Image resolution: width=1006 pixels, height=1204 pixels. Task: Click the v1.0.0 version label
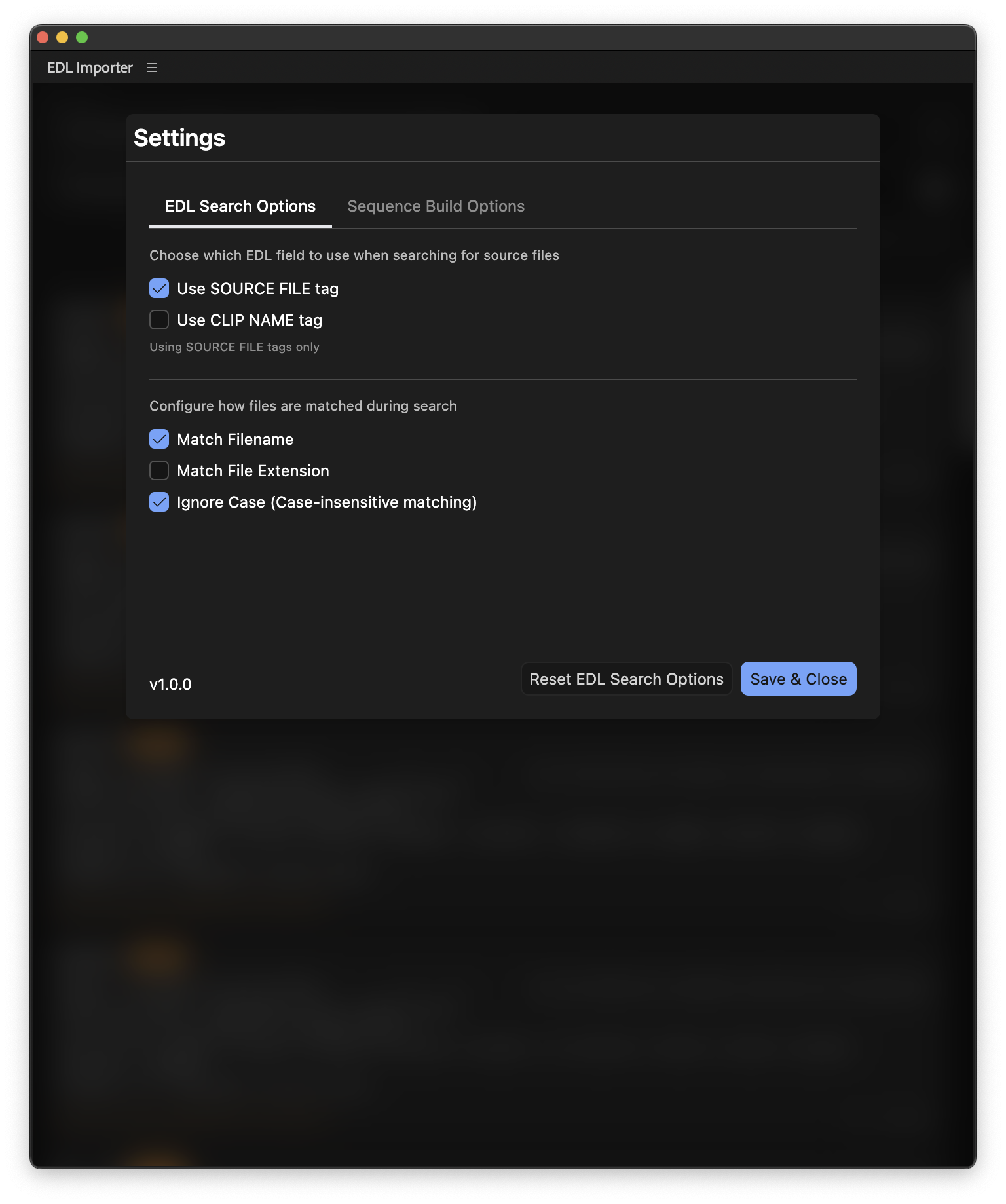click(x=170, y=685)
